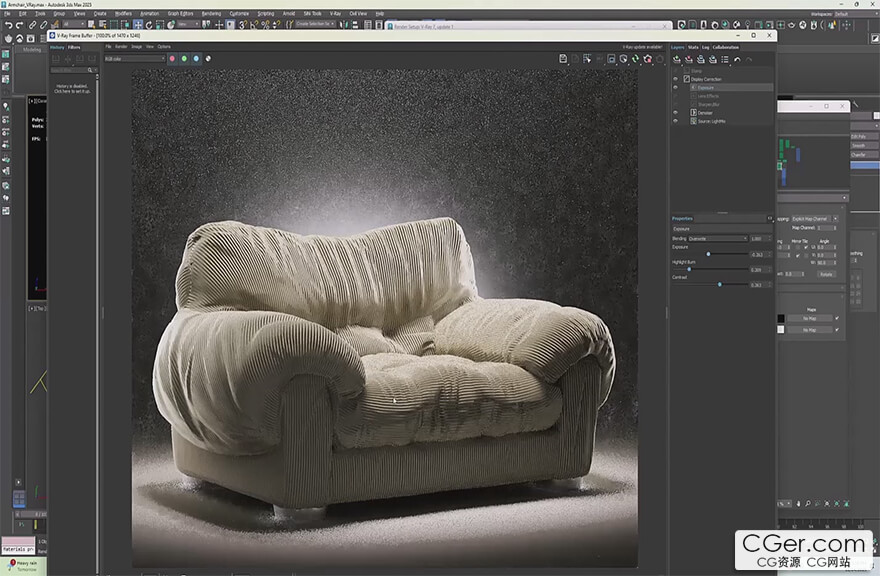
Task: Switch to the Stats tab
Action: tap(693, 47)
